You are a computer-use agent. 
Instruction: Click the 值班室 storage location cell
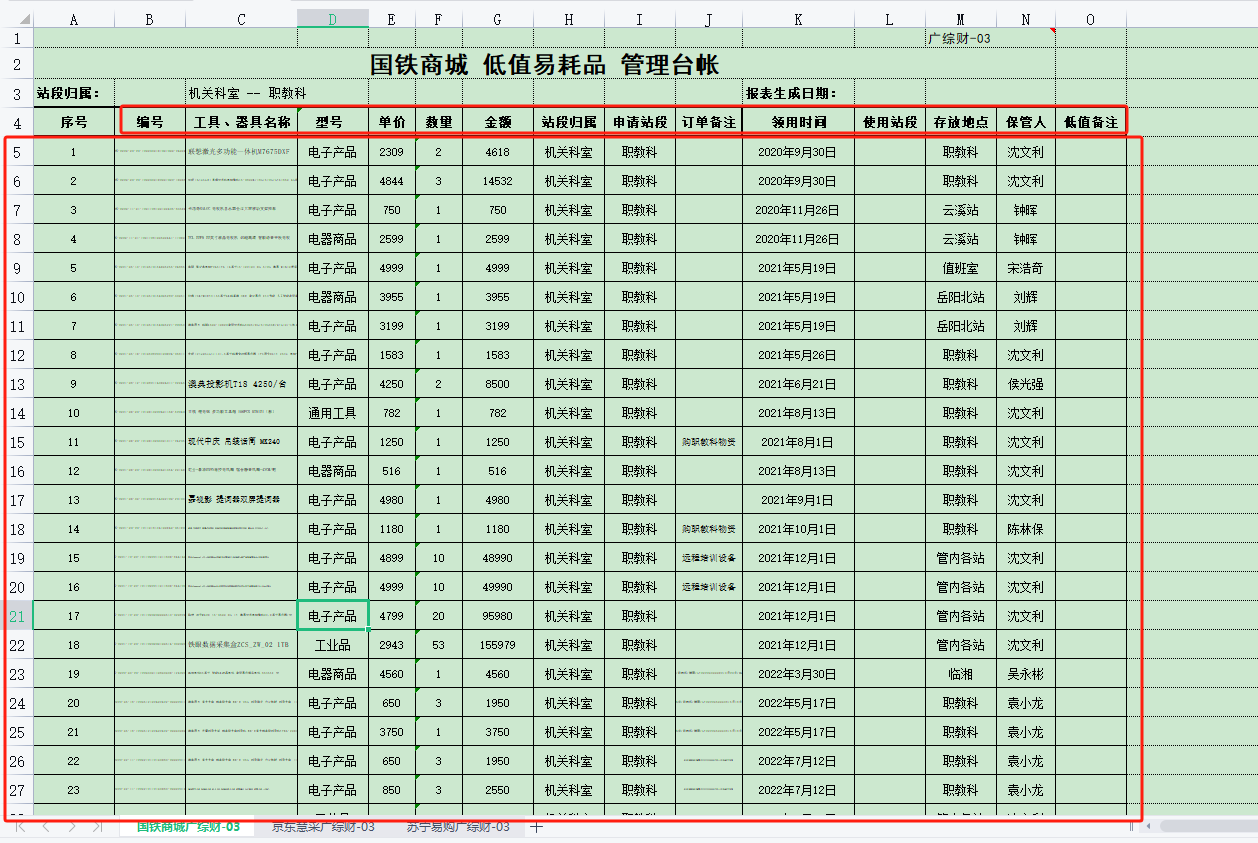961,268
